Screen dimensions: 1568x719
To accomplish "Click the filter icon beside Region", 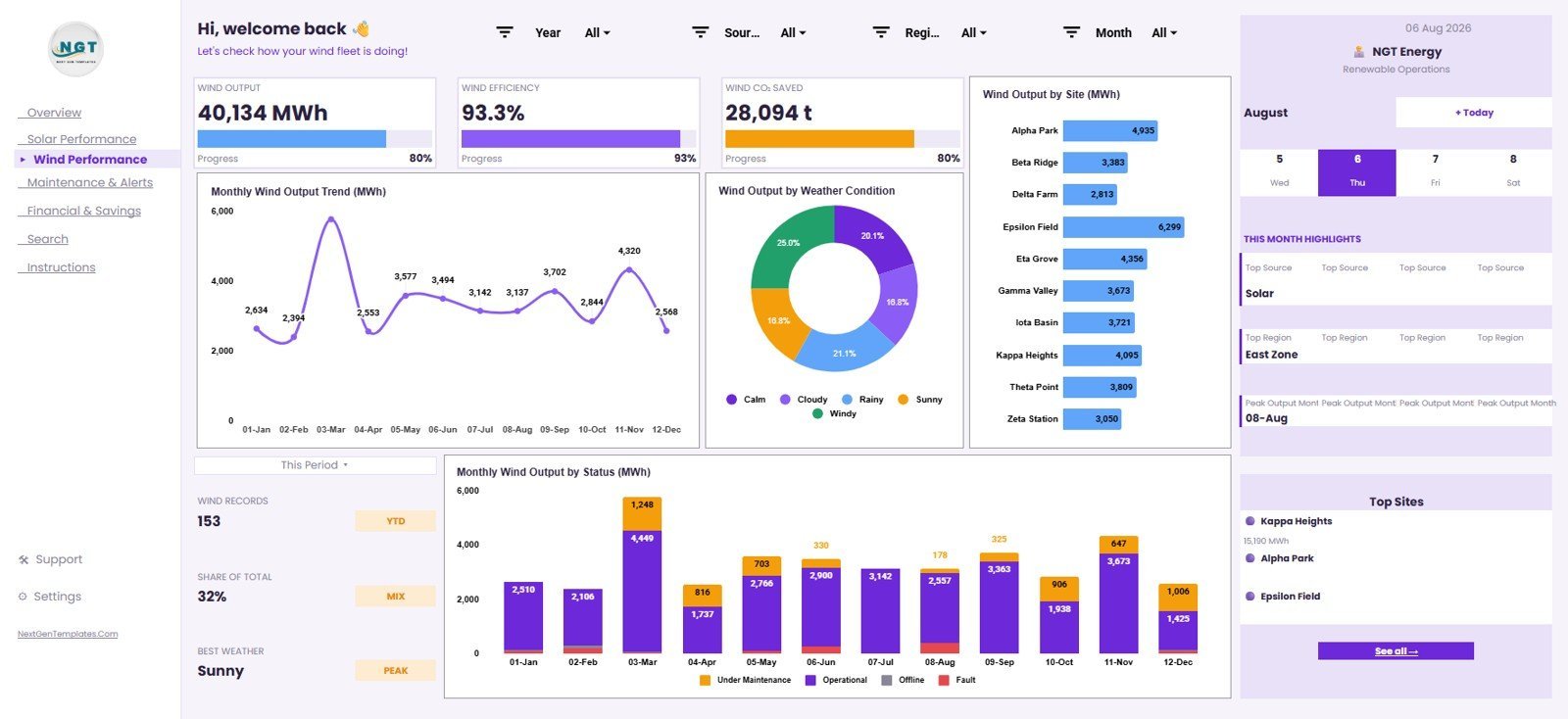I will pyautogui.click(x=882, y=32).
